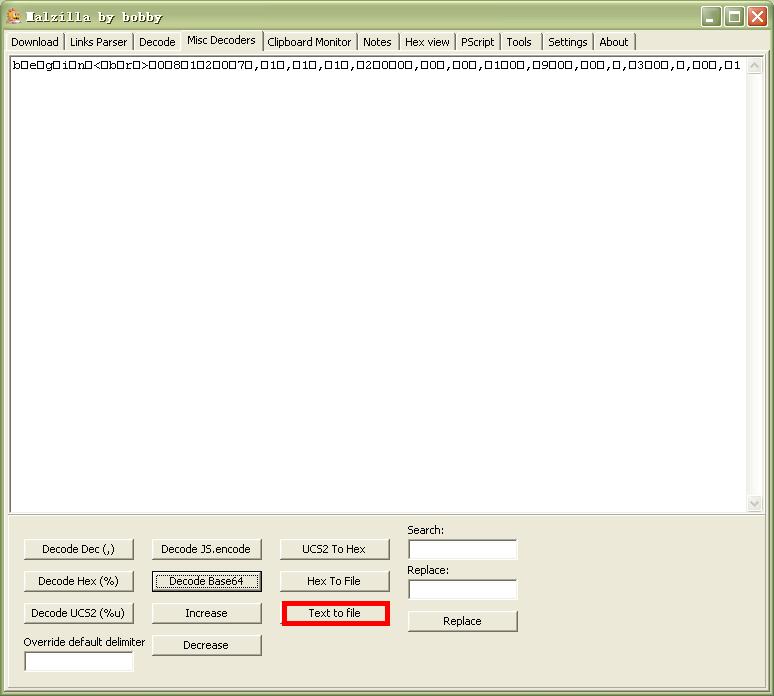Focus the Override default delimiter field
774x696 pixels.
coord(79,661)
